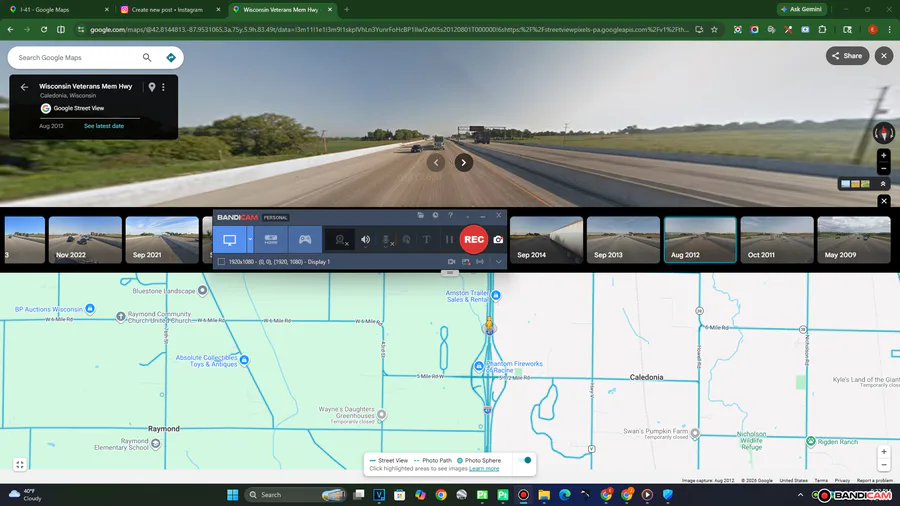The image size is (900, 506).
Task: Toggle the Street View layer switch
Action: (525, 460)
